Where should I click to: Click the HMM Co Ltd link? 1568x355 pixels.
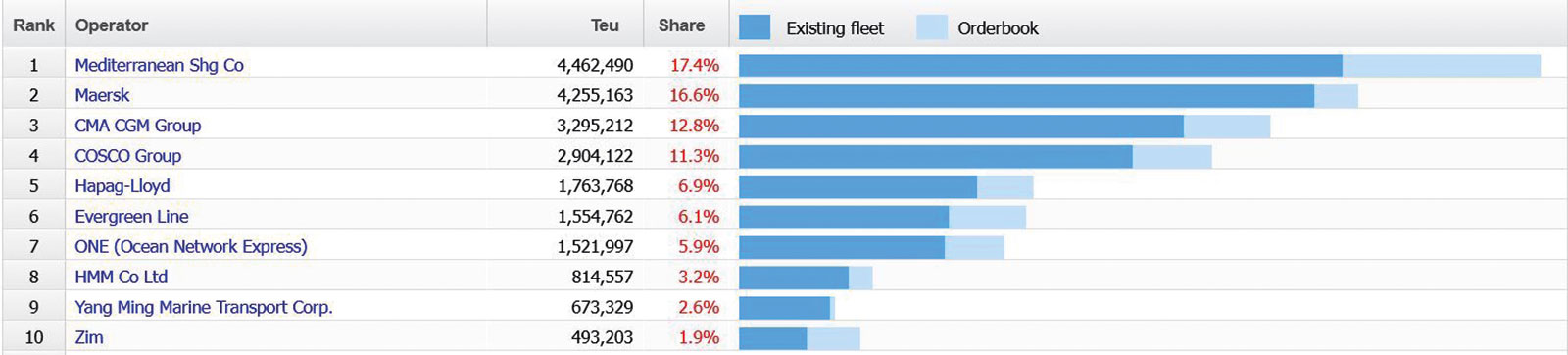pos(121,278)
